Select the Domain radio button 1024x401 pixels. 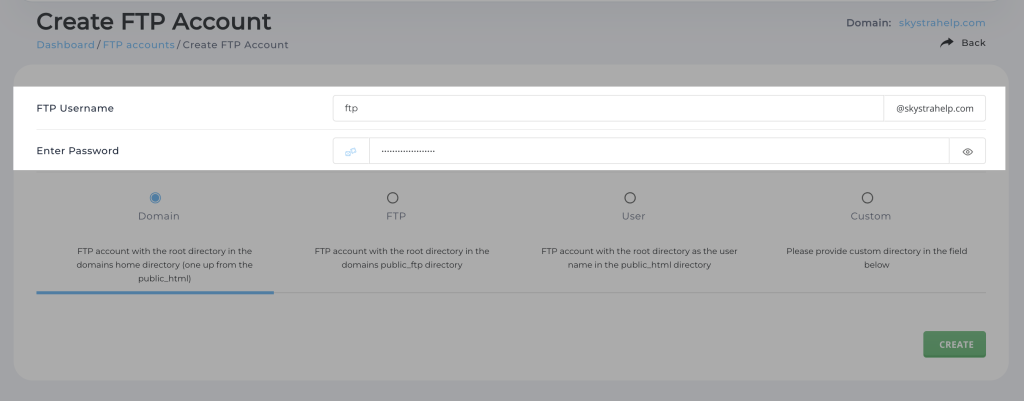(x=155, y=198)
